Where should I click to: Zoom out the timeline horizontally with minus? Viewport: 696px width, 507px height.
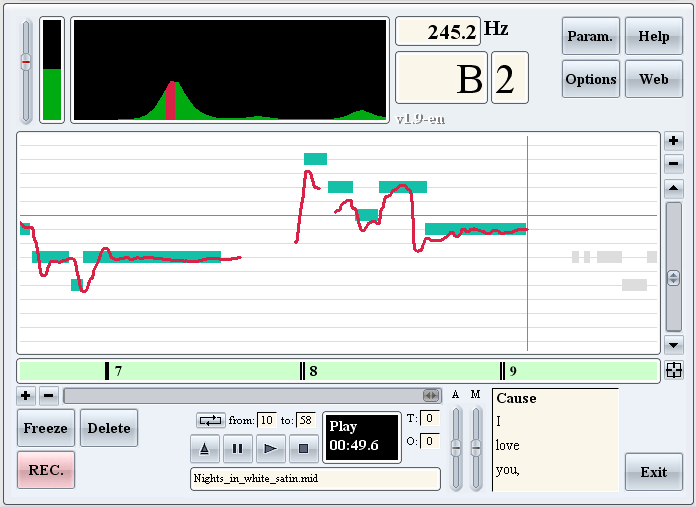pos(49,396)
